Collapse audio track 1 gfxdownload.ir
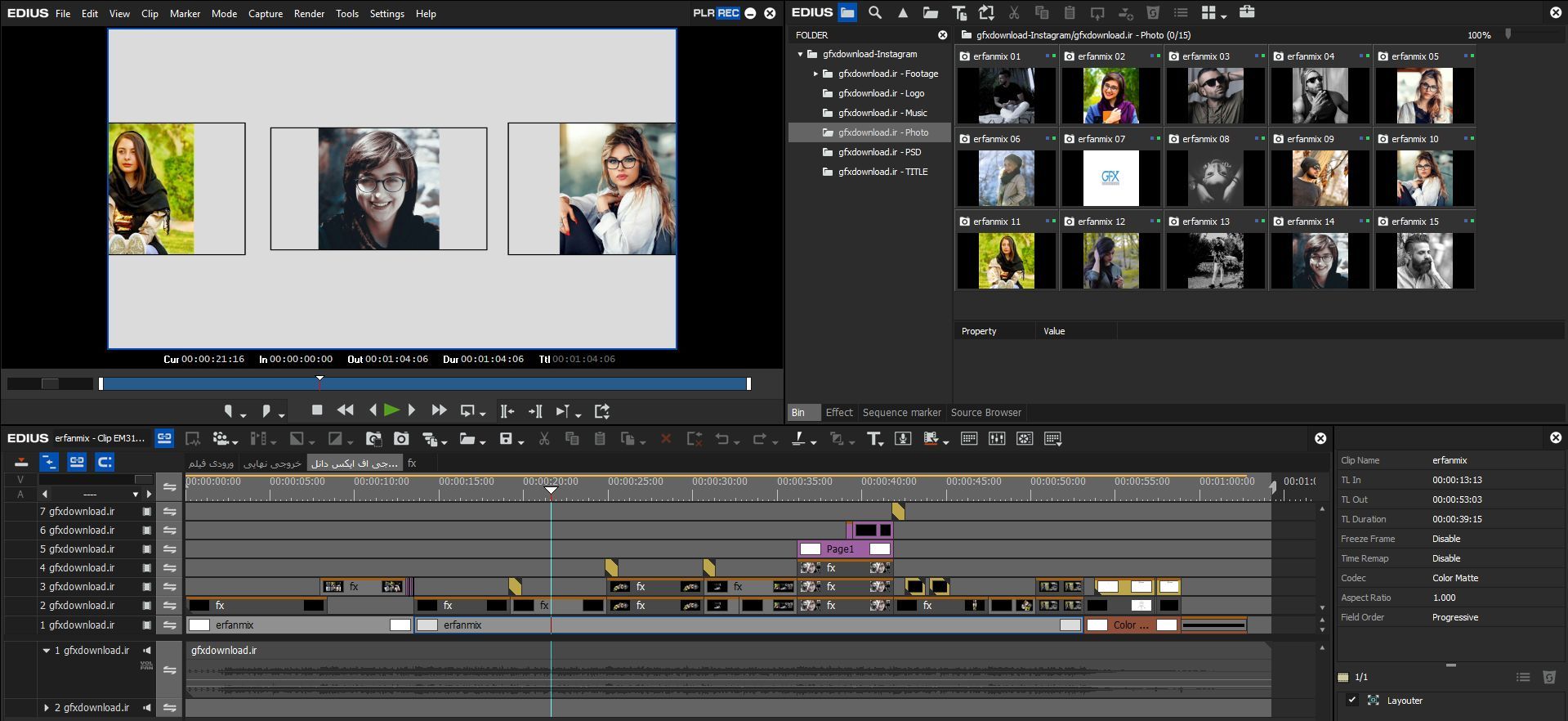Image resolution: width=1568 pixels, height=721 pixels. (47, 651)
